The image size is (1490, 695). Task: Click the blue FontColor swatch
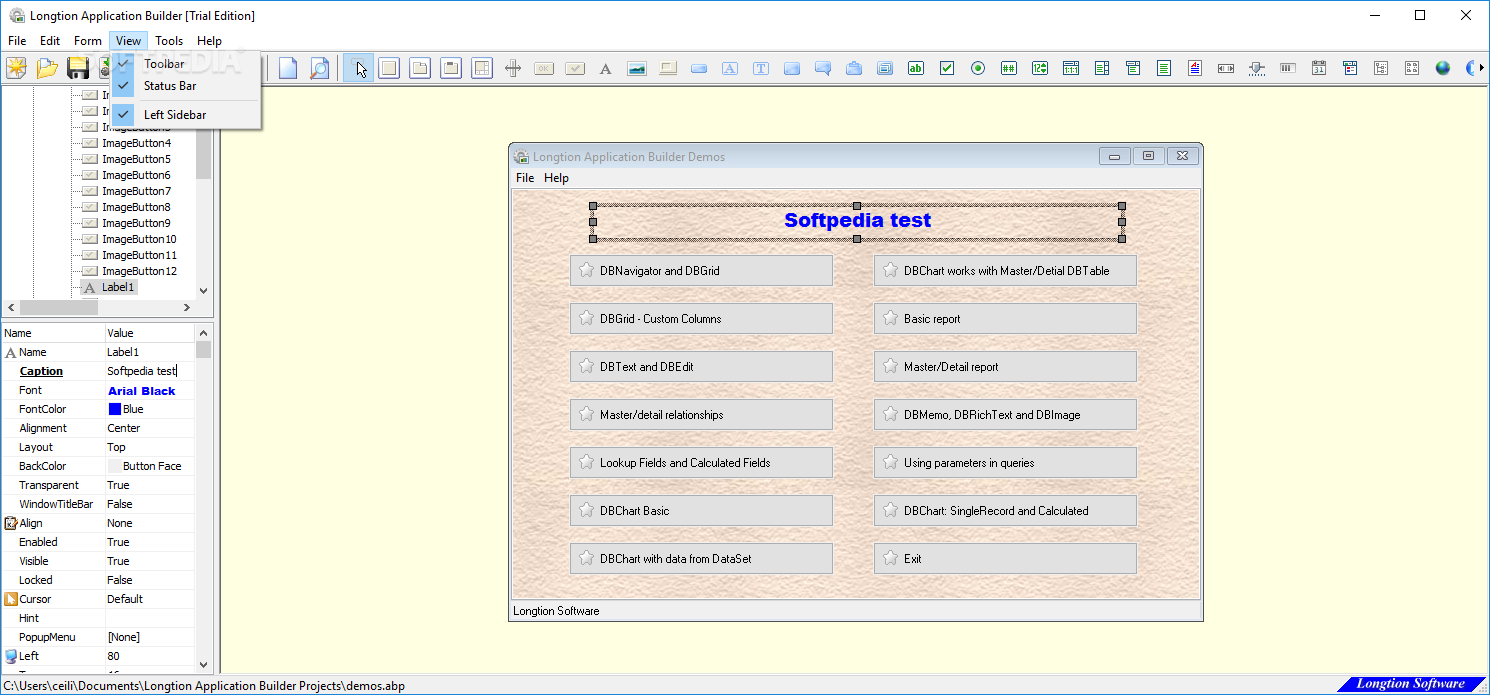click(115, 409)
